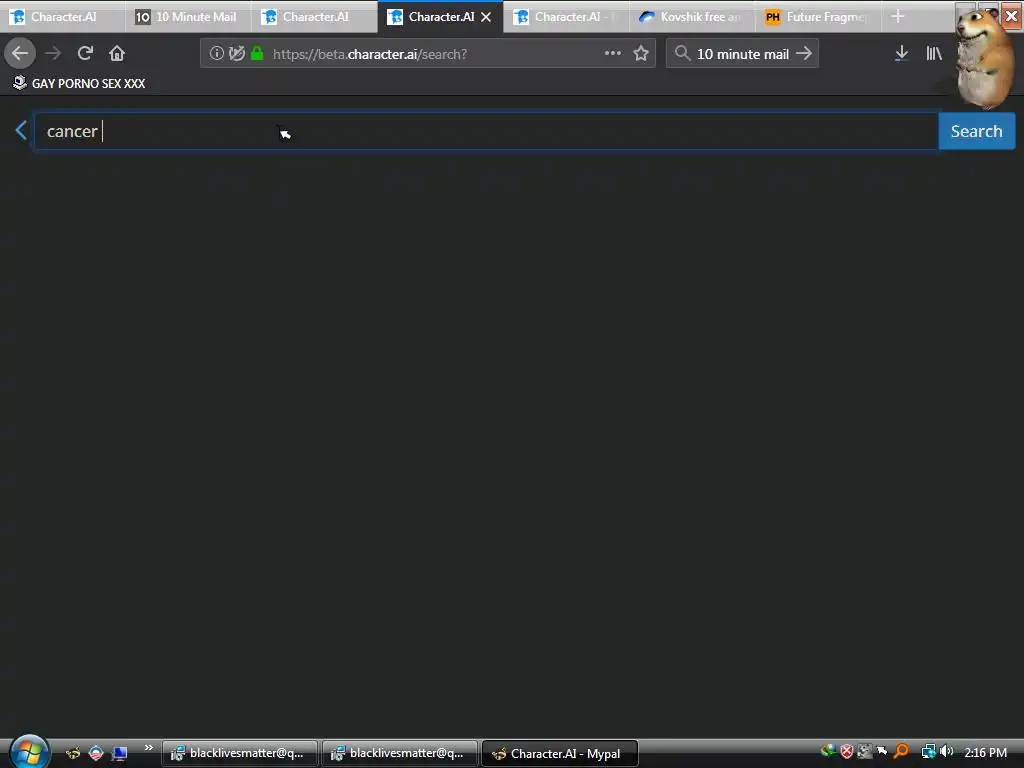Open the network connection tray icon

point(928,752)
